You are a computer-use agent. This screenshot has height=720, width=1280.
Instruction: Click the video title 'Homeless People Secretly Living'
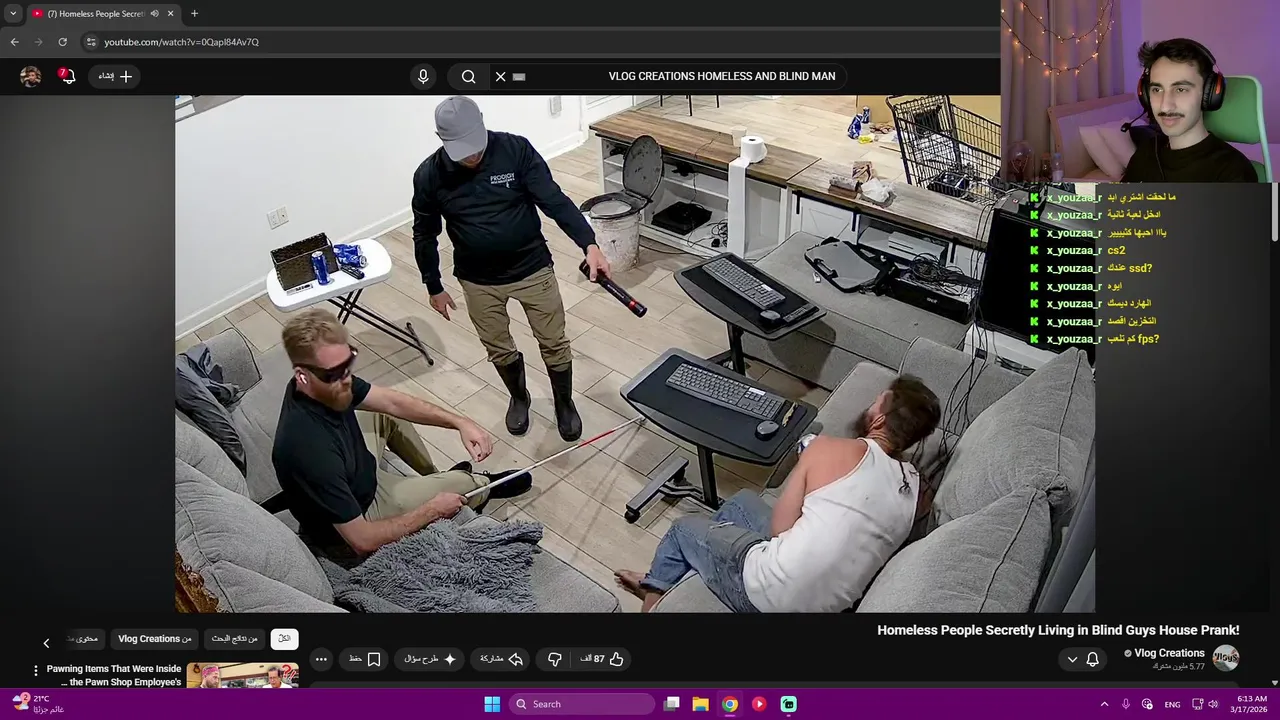1058,631
